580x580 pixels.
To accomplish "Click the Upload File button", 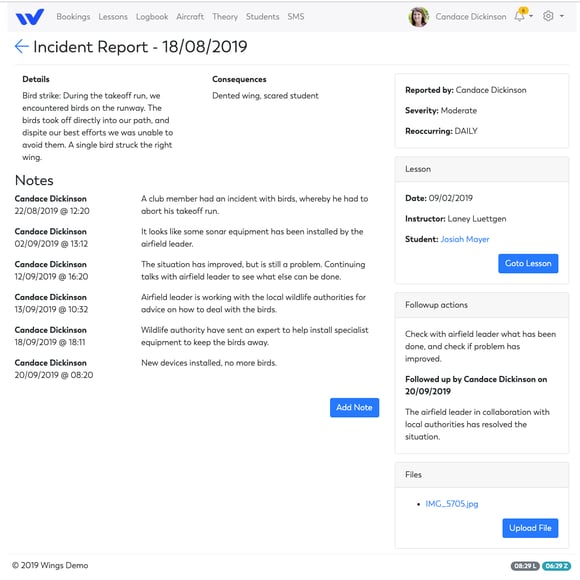I will point(530,528).
